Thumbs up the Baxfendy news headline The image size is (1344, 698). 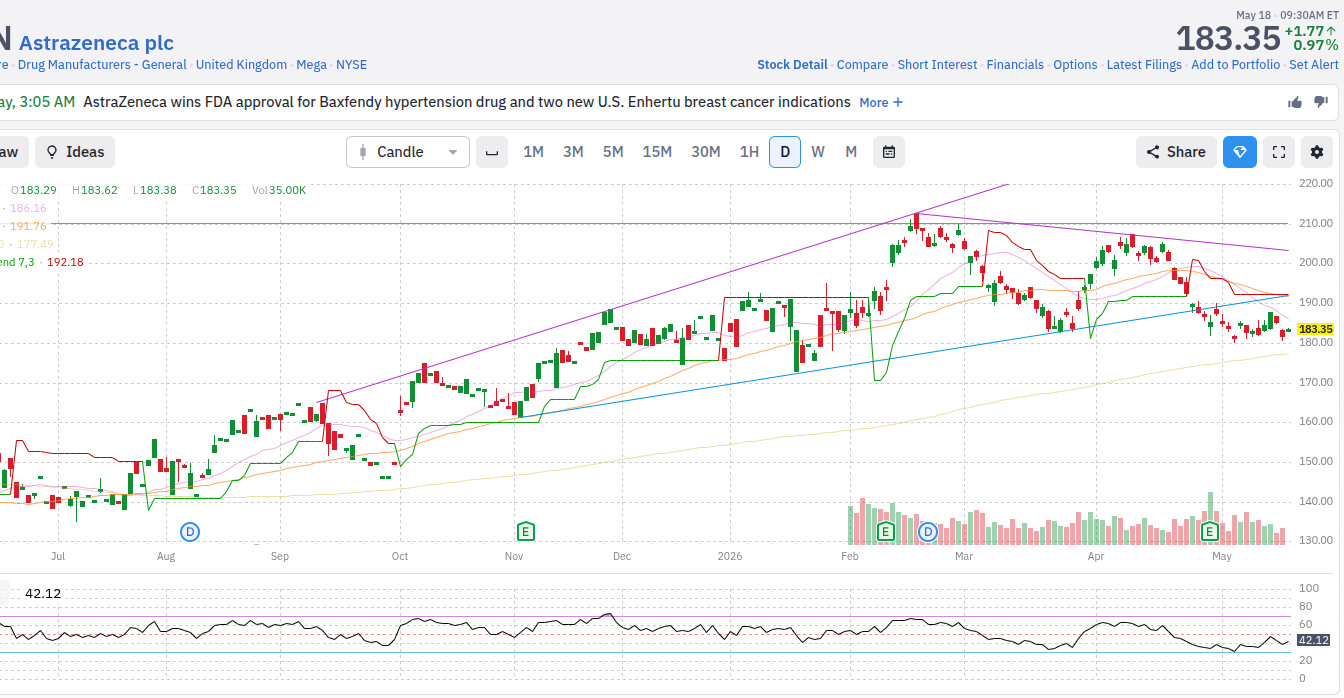[1295, 102]
